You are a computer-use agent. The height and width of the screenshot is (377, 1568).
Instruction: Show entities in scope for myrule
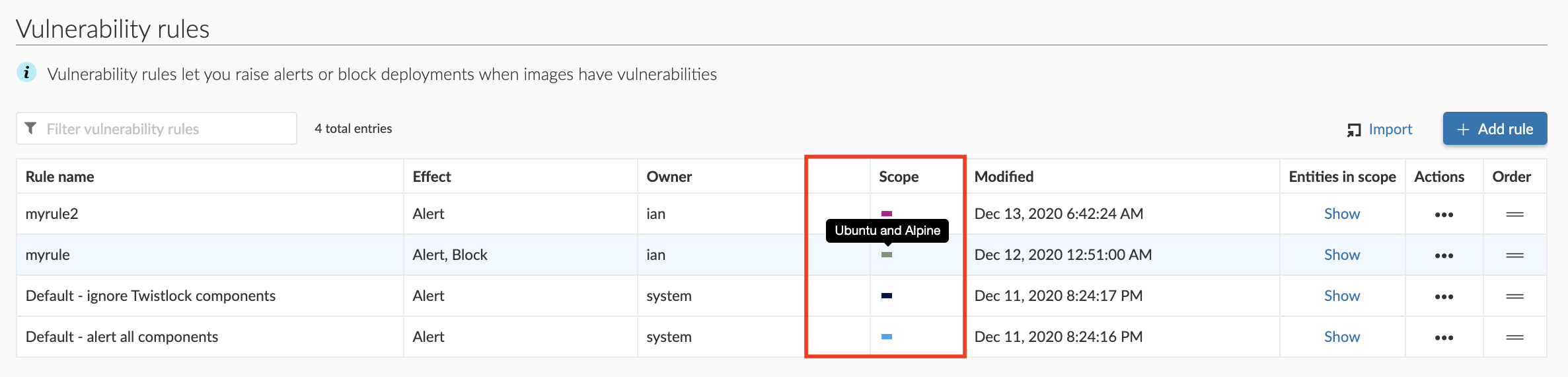coord(1342,255)
